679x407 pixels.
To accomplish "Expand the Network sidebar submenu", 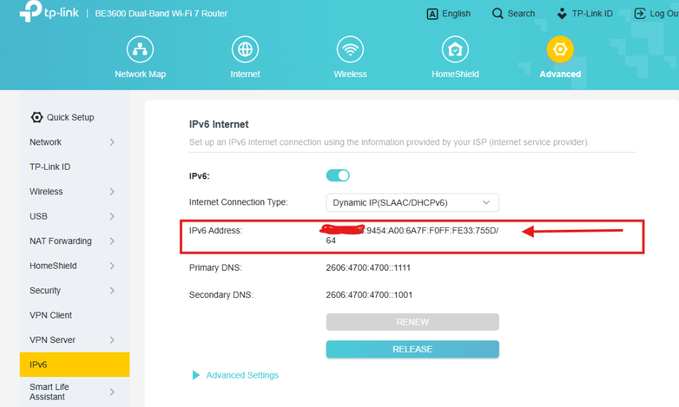I will point(112,142).
